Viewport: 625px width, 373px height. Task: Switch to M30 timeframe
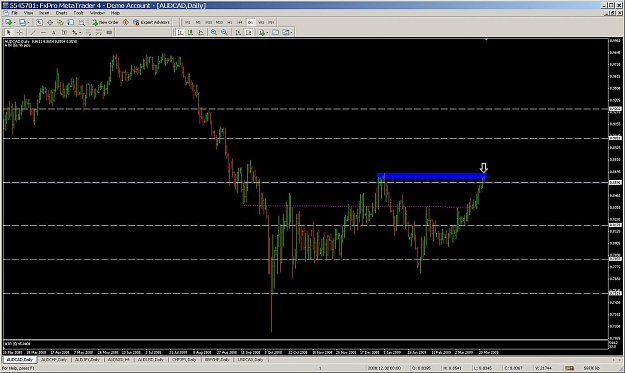219,23
